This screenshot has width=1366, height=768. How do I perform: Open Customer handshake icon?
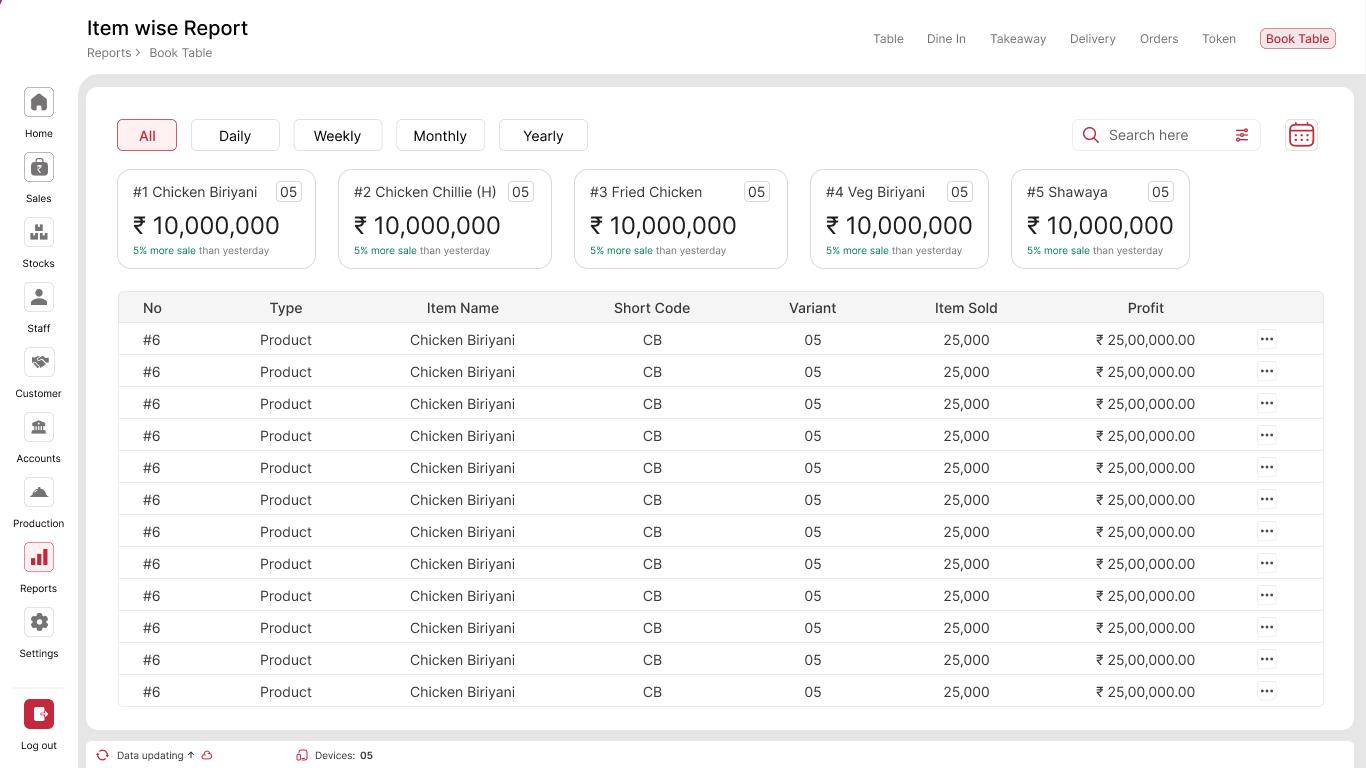pos(38,363)
